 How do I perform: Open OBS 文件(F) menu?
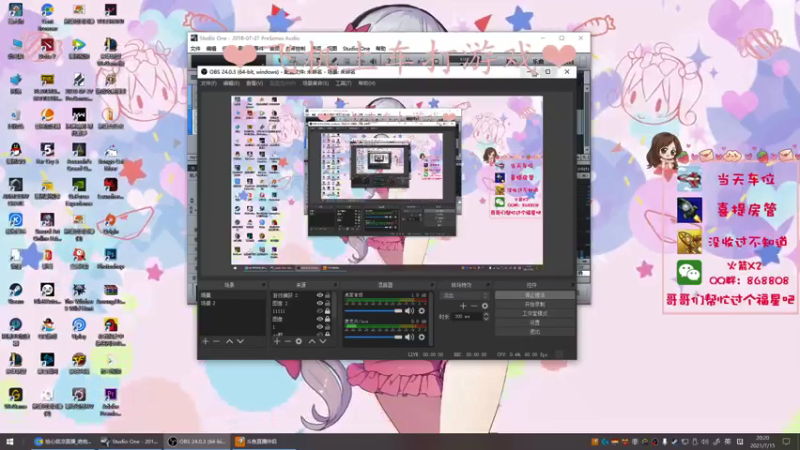208,83
